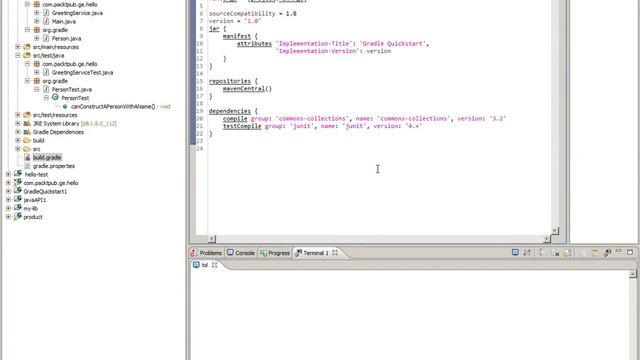Click the canConstructAPersonWithAName method dot icon
The image size is (640, 360).
click(x=65, y=107)
